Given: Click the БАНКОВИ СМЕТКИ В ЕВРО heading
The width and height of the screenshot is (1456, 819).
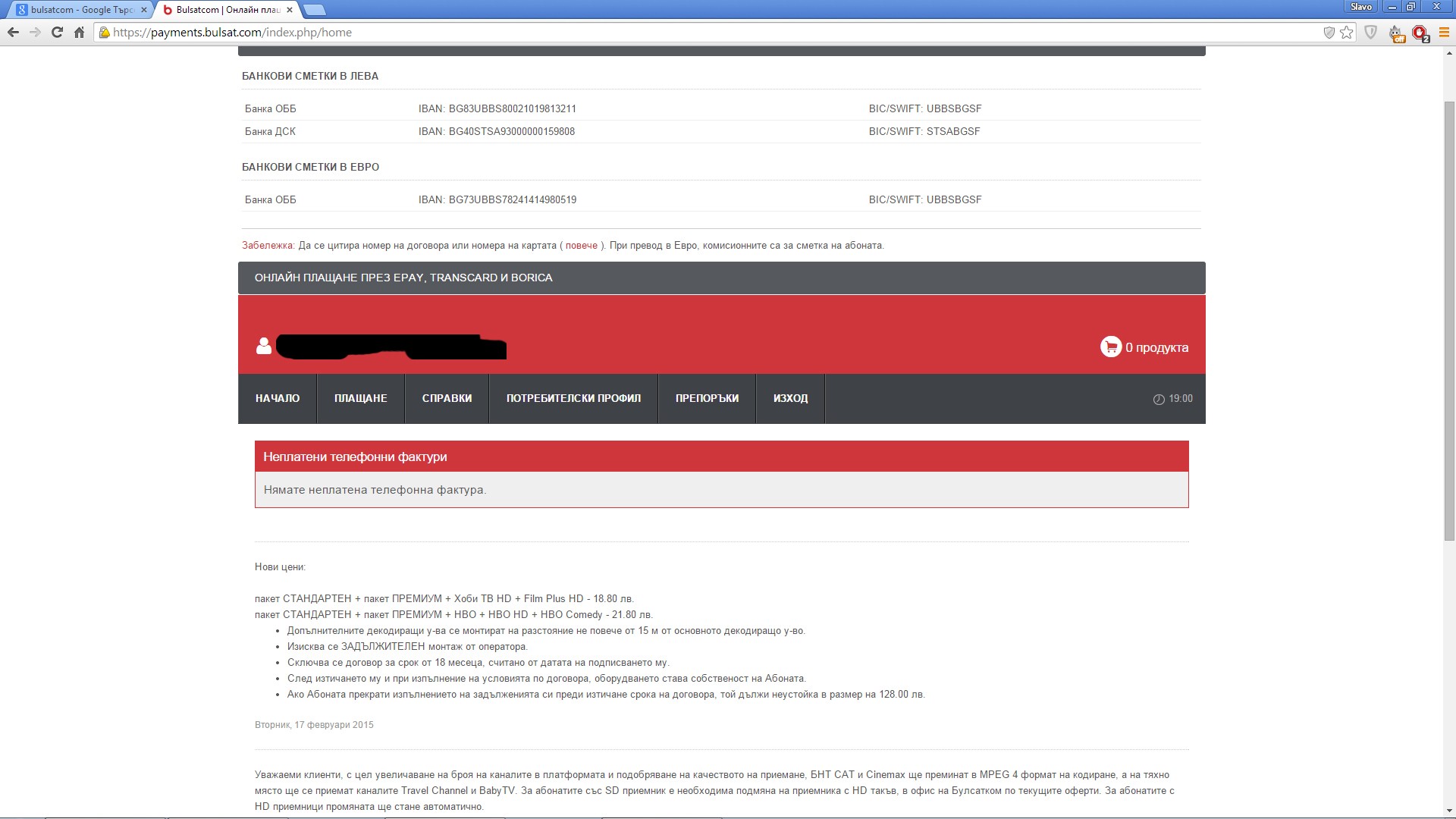Looking at the screenshot, I should pos(310,168).
